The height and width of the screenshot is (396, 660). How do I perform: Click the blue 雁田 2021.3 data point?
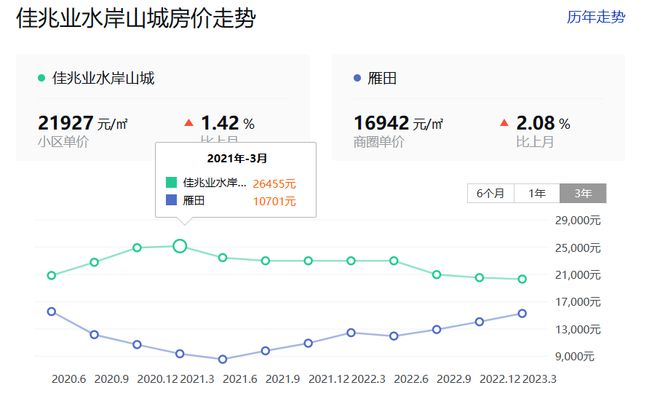pyautogui.click(x=180, y=353)
